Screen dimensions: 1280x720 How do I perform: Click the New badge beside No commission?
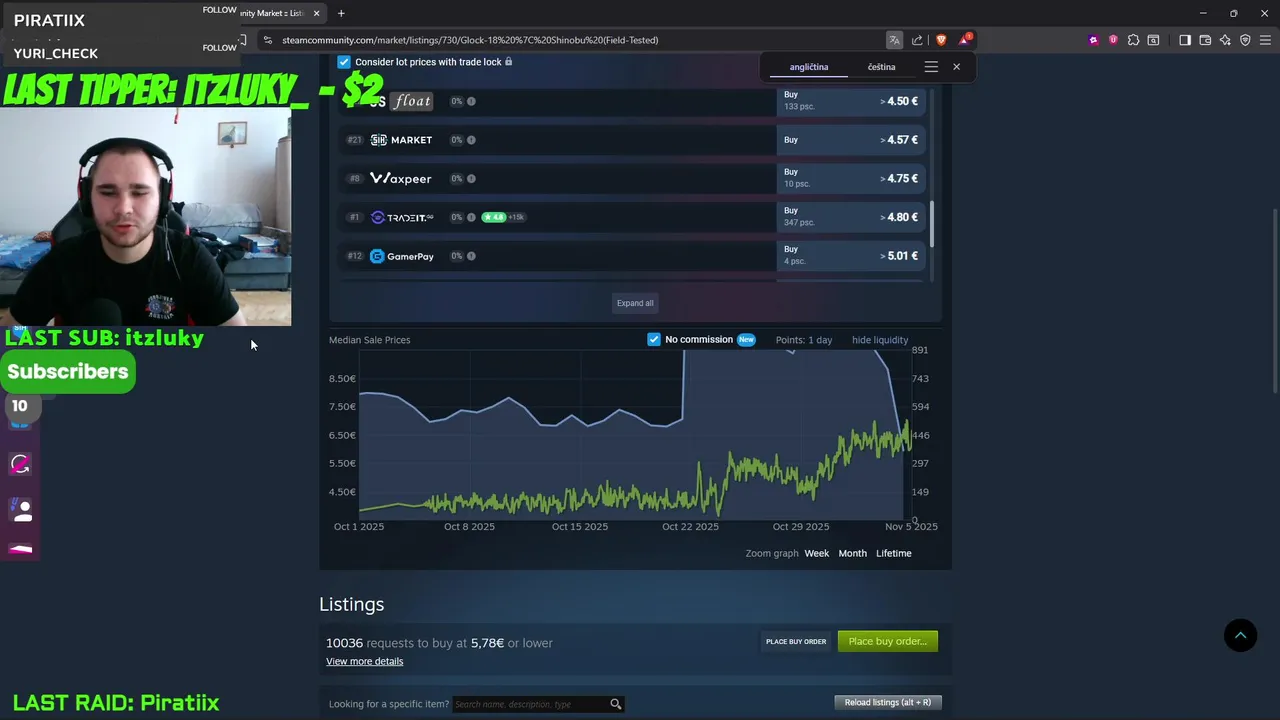coord(746,340)
